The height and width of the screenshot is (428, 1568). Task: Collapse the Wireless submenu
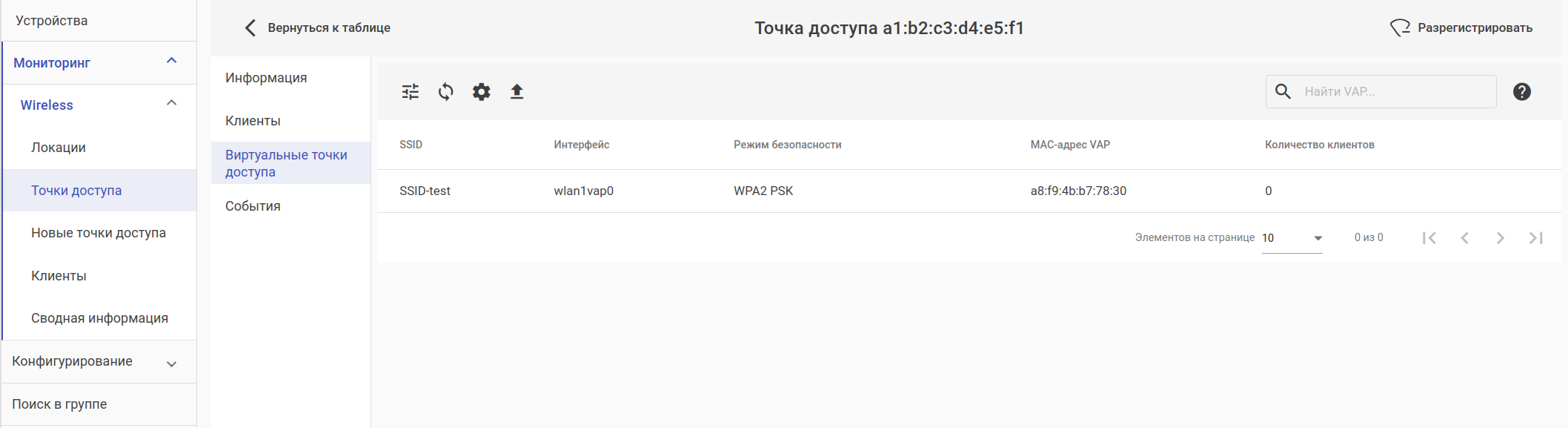(171, 104)
